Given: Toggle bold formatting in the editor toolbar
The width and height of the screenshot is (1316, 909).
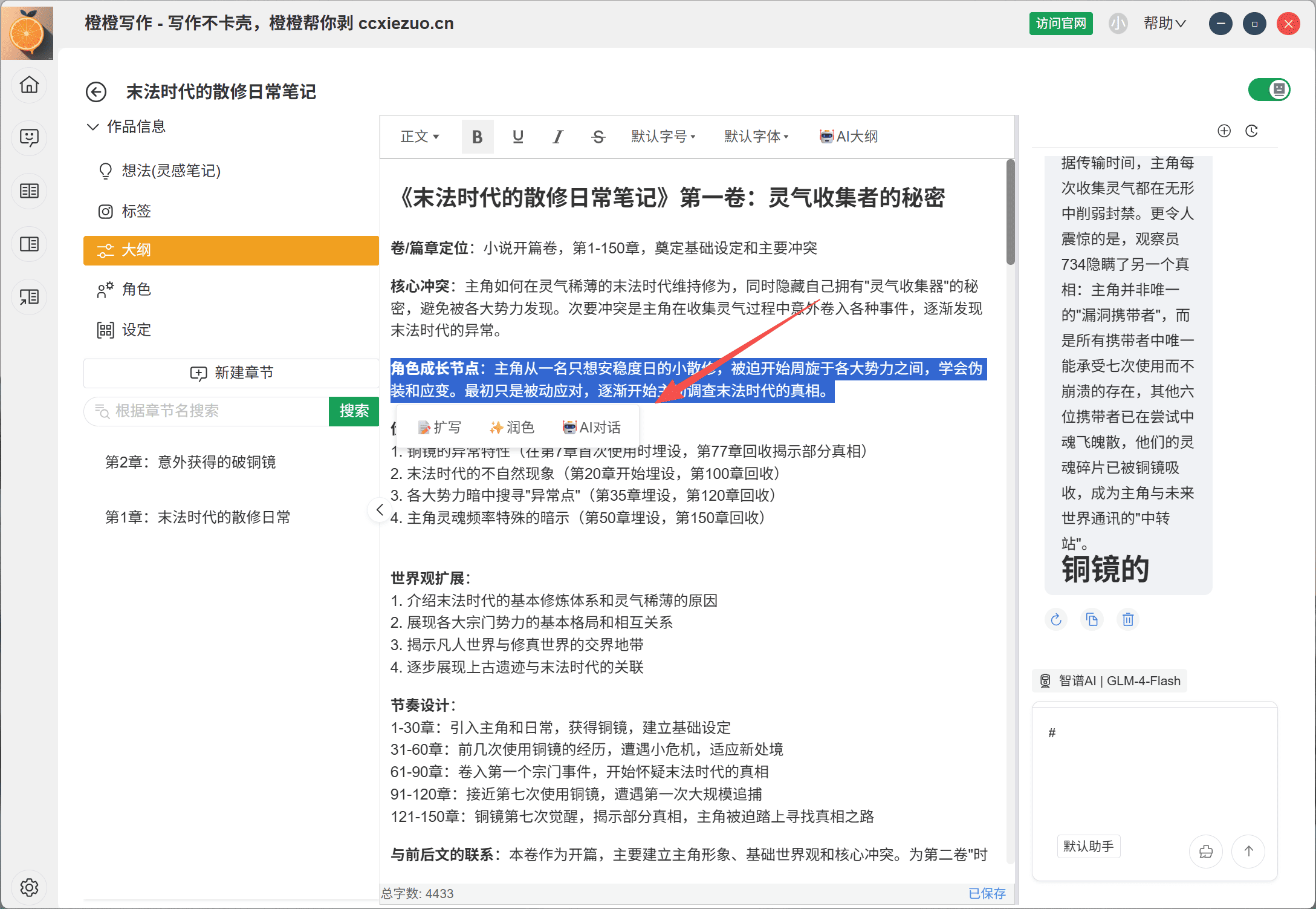Looking at the screenshot, I should (x=477, y=137).
